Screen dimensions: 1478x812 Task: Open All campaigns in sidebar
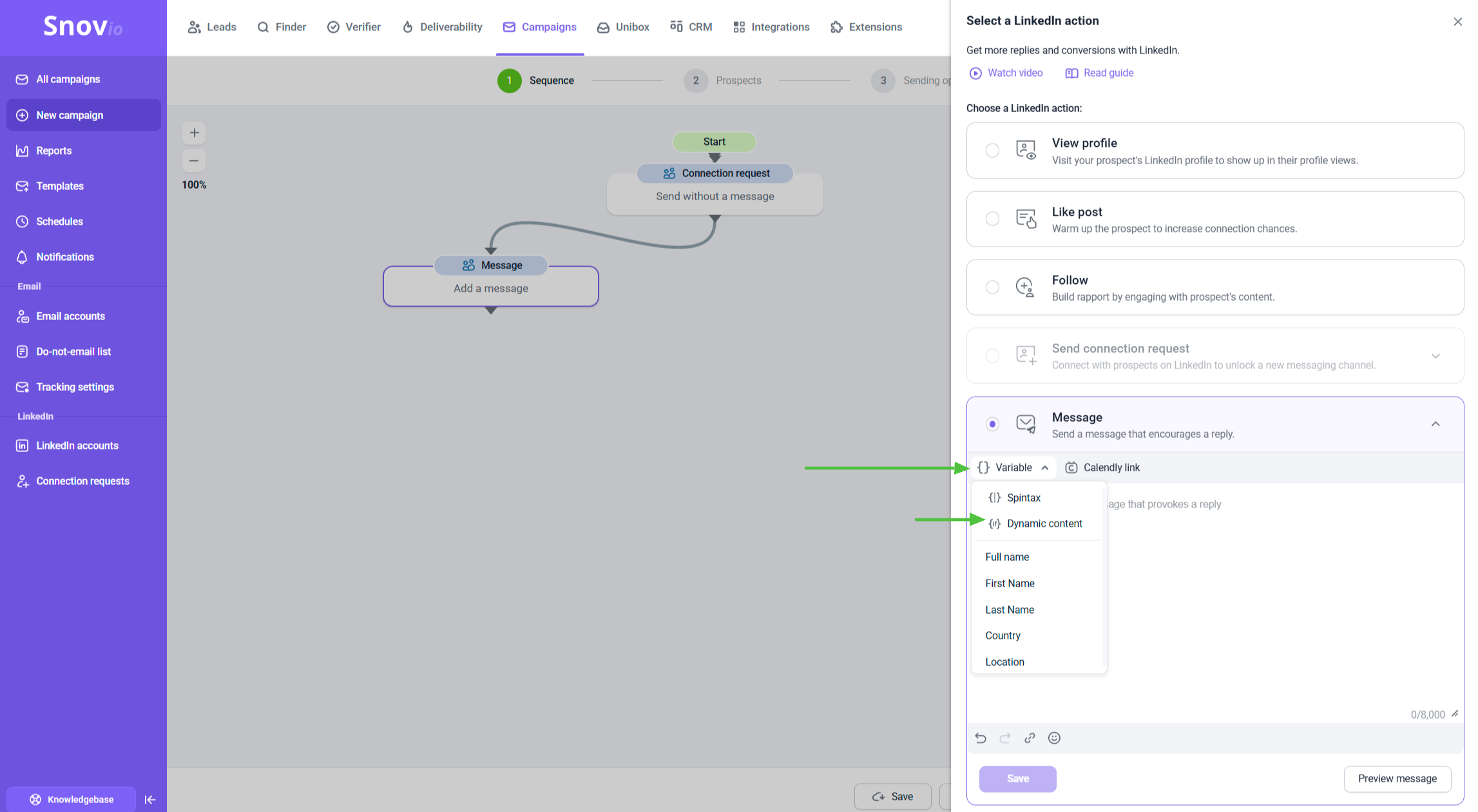pyautogui.click(x=84, y=79)
